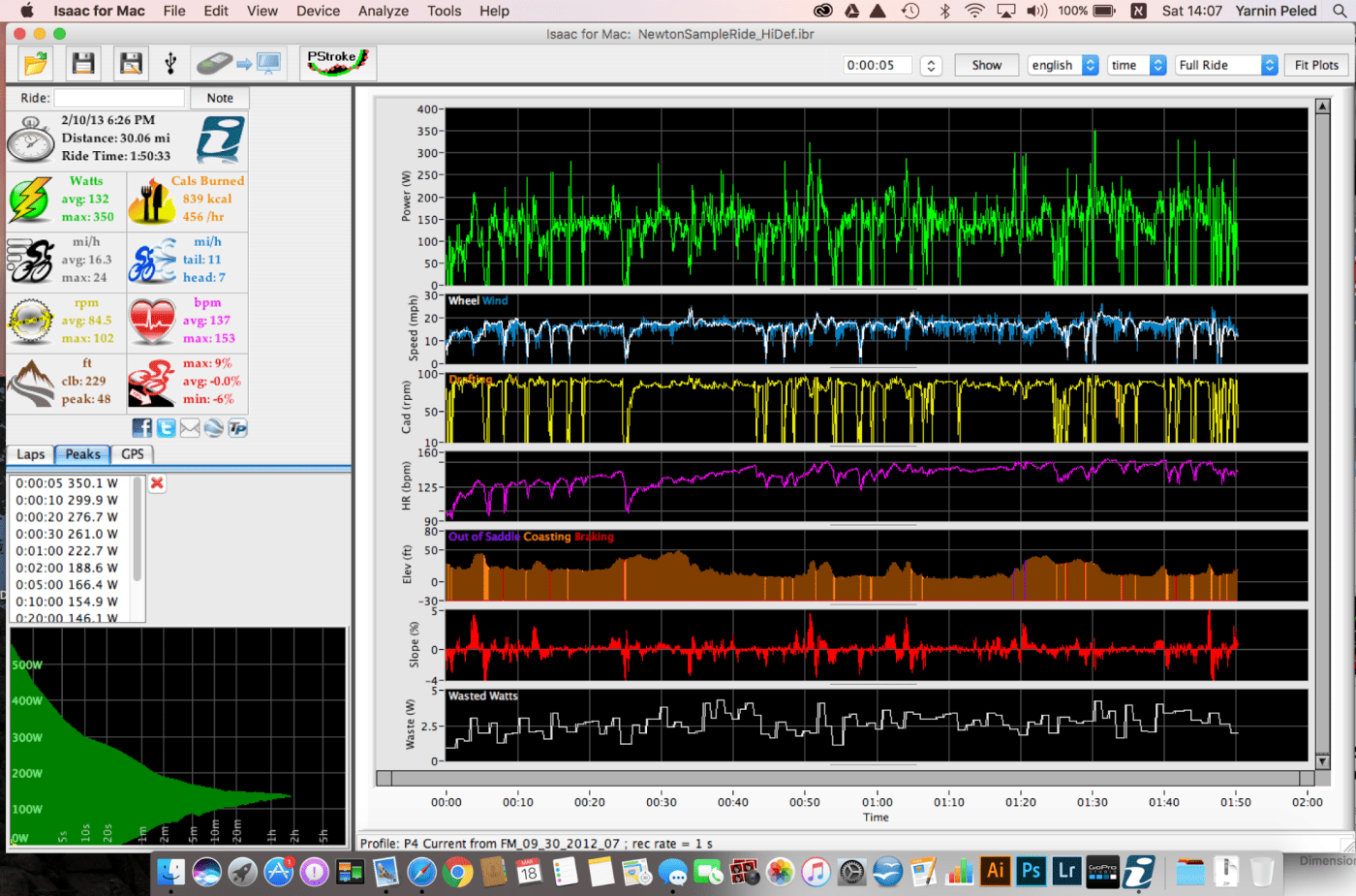Share ride via Facebook icon

click(141, 428)
